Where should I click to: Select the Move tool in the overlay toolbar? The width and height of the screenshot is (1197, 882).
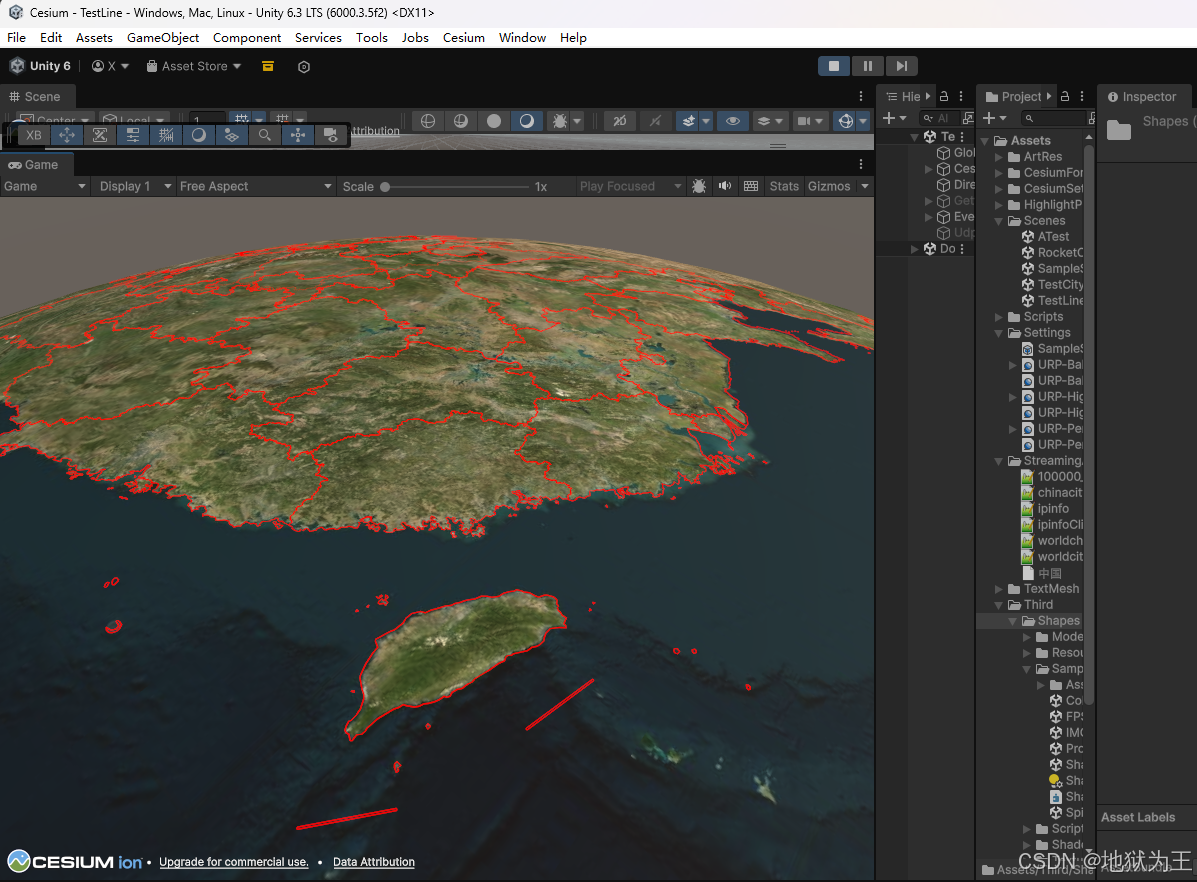(67, 135)
